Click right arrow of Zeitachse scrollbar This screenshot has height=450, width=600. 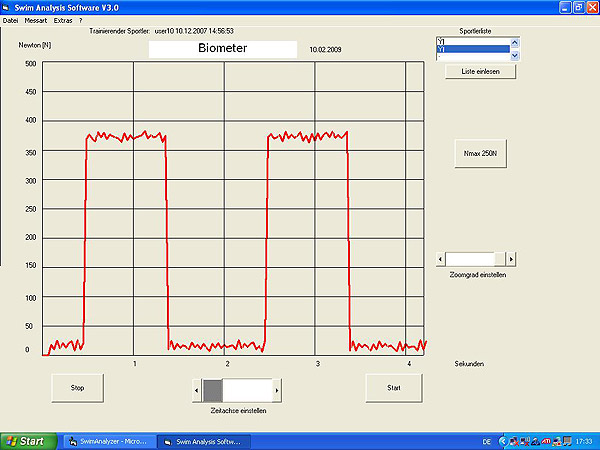pos(277,389)
